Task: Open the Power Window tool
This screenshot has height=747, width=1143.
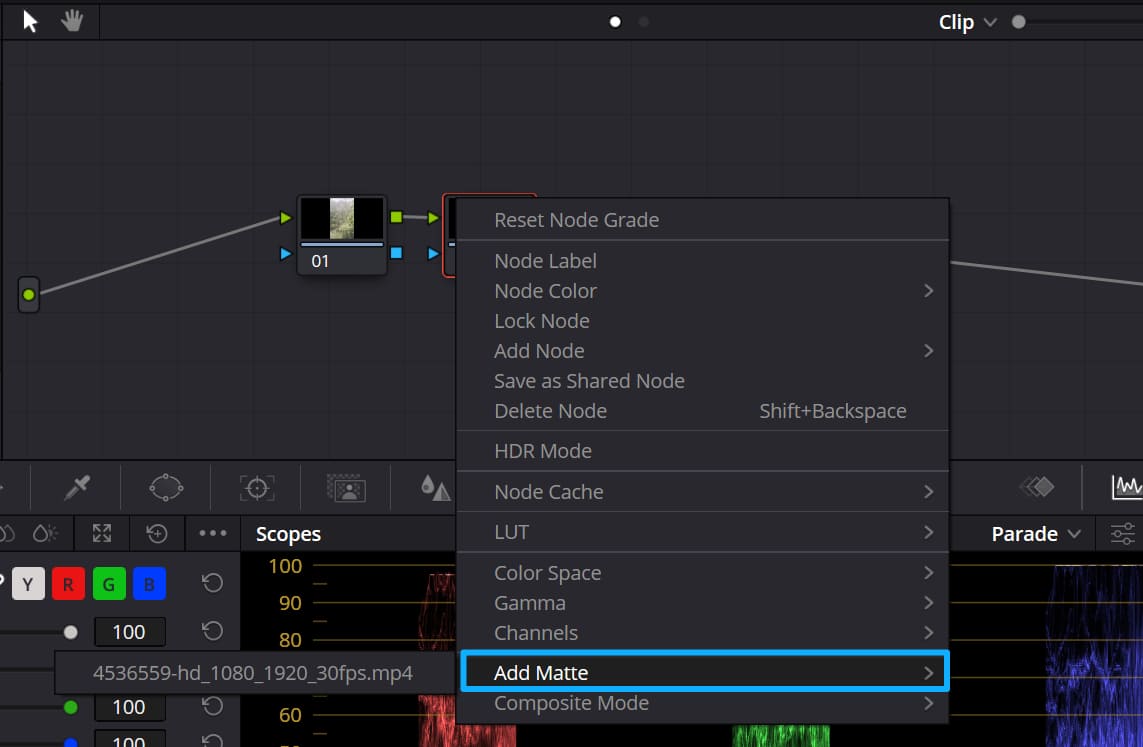Action: (x=165, y=488)
